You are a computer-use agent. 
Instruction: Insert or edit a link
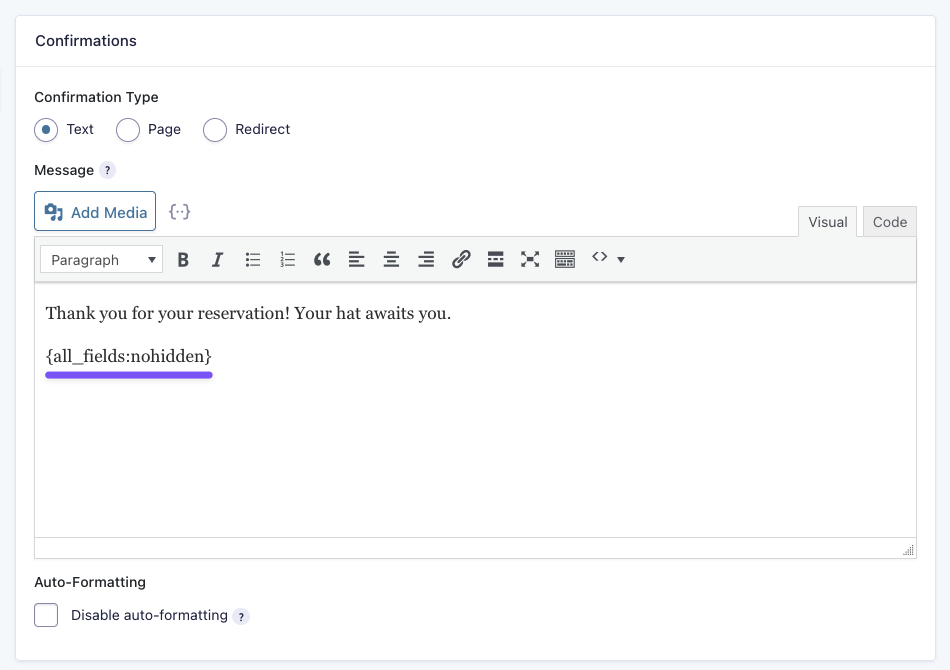tap(461, 260)
